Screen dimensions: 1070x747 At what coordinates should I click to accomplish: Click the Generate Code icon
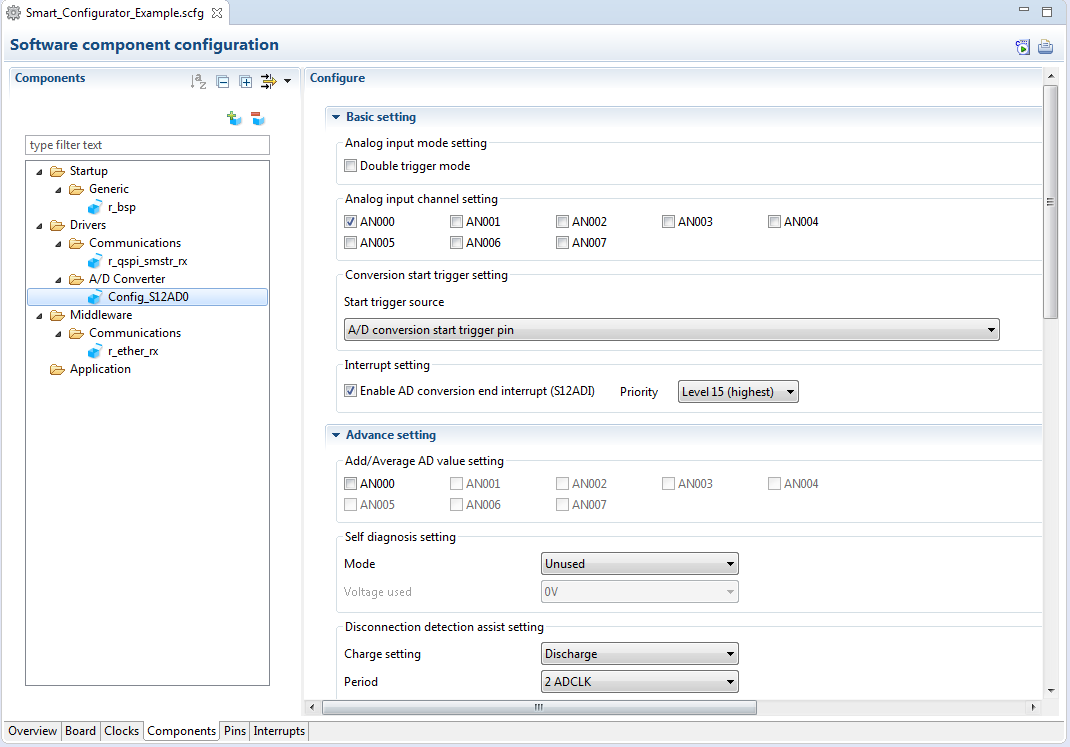(x=1023, y=46)
